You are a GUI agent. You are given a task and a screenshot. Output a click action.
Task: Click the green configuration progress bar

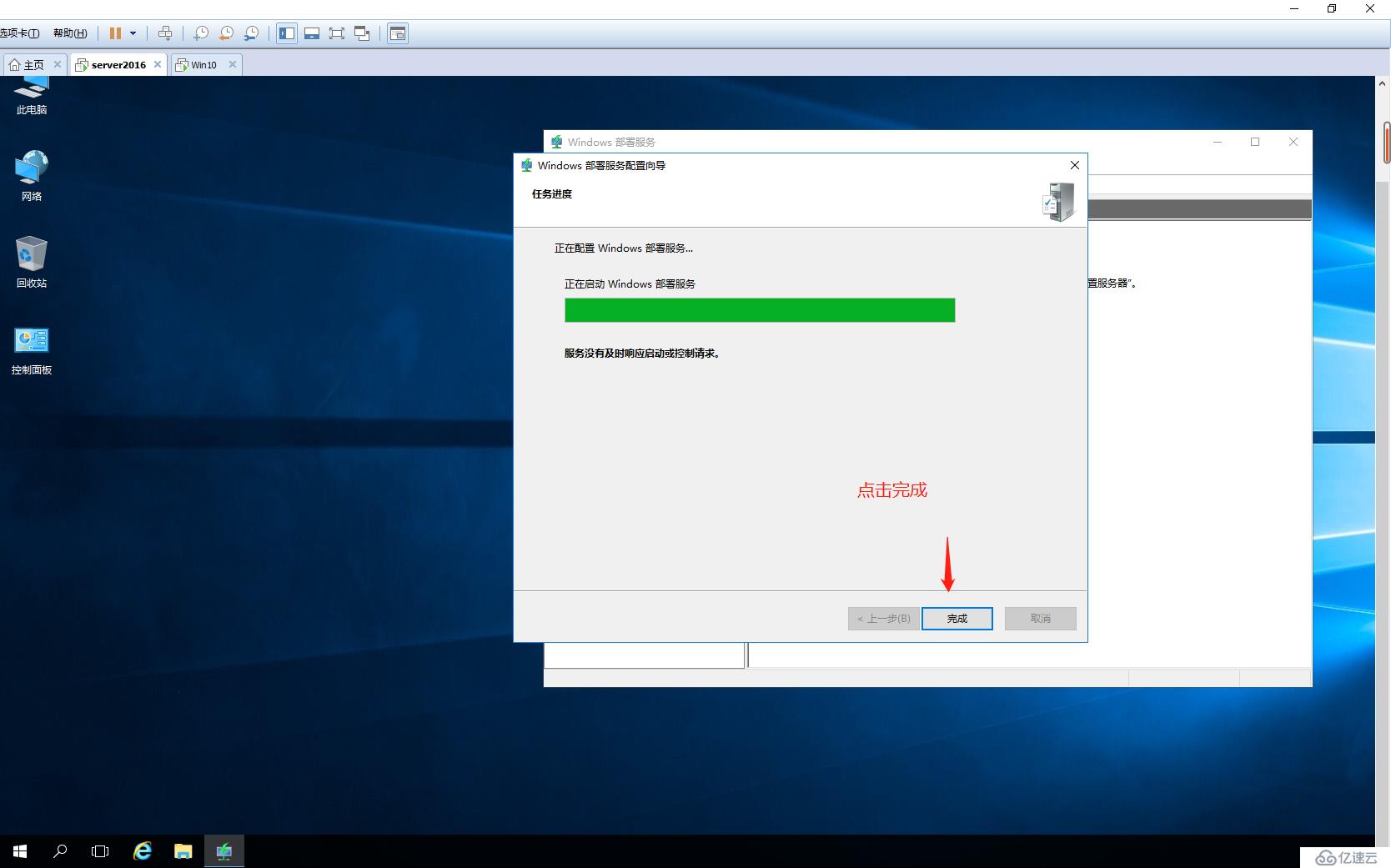(760, 310)
